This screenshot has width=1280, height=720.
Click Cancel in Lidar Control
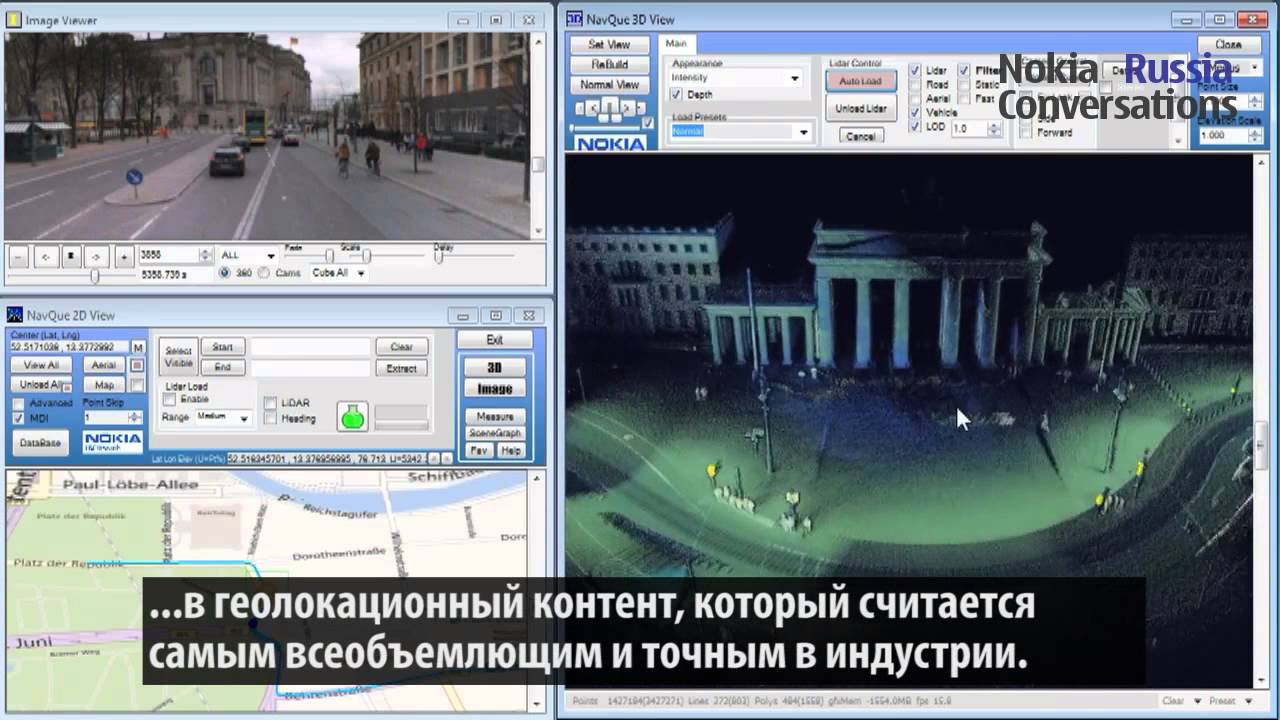[860, 136]
